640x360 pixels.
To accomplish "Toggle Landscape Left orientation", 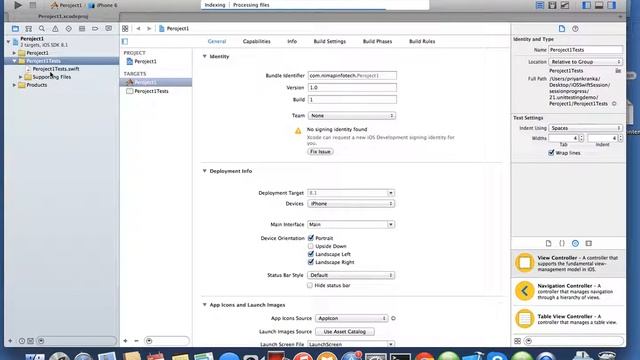I will [311, 254].
